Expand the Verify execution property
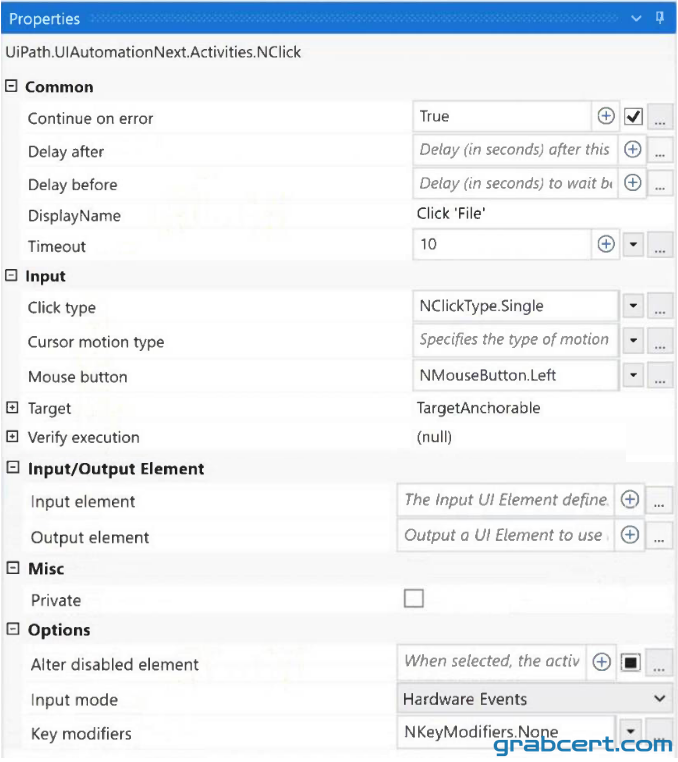Viewport: 678px width, 762px height. pos(12,436)
